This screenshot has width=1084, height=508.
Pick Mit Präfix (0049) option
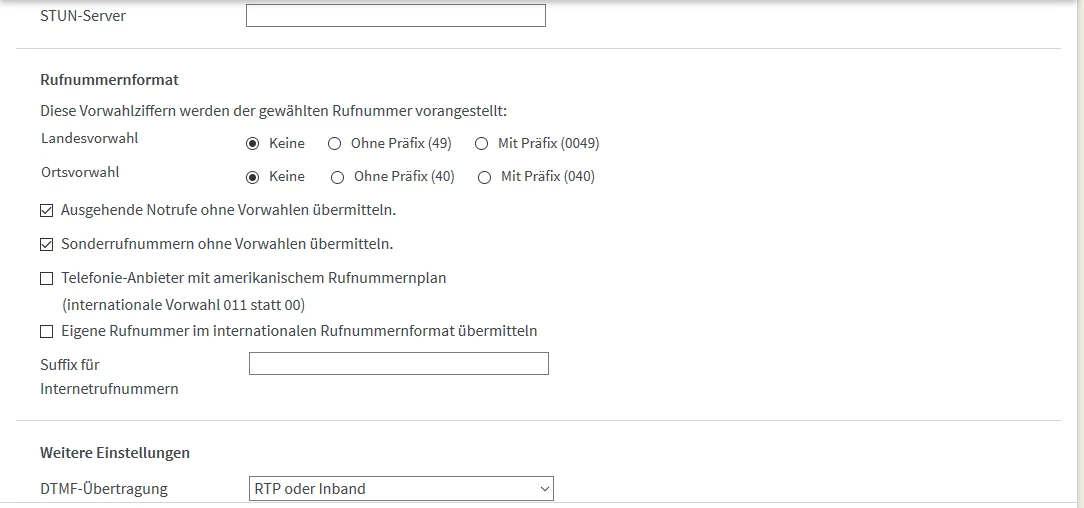coord(482,143)
